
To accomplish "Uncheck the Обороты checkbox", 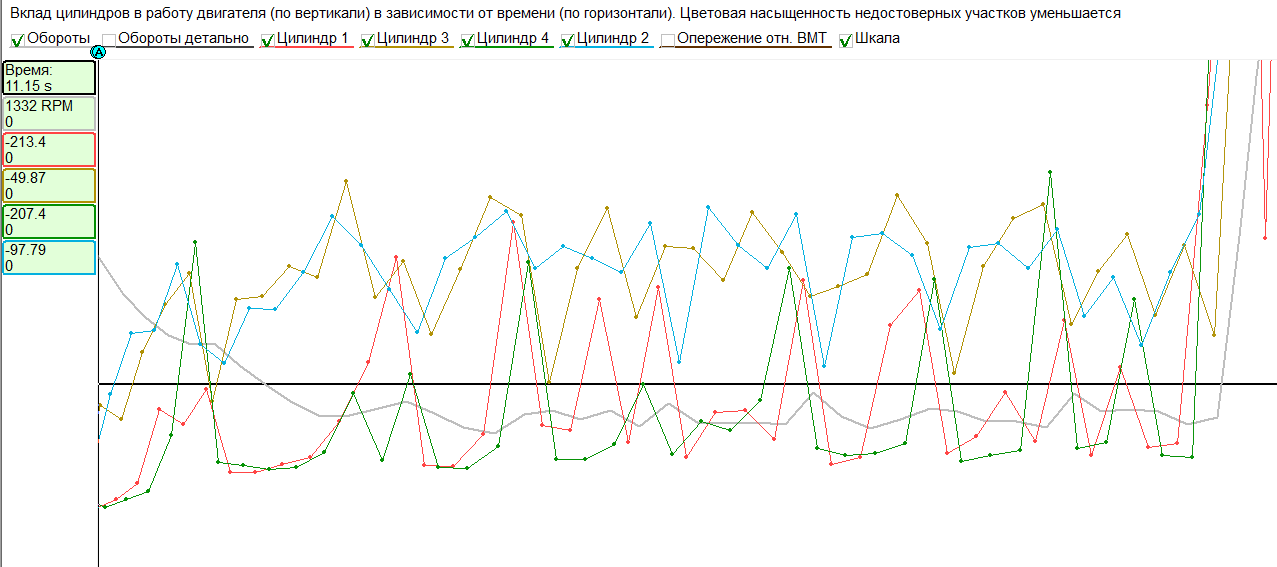I will [18, 40].
